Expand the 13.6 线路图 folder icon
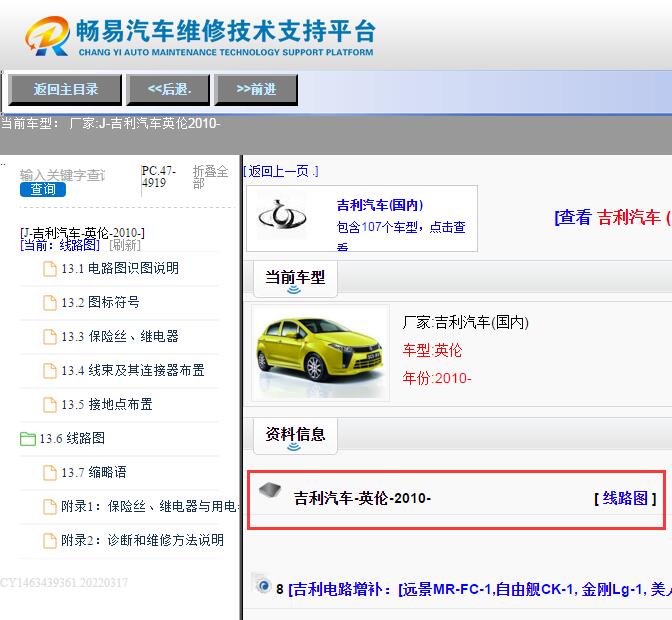Viewport: 672px width, 620px height. coord(28,439)
